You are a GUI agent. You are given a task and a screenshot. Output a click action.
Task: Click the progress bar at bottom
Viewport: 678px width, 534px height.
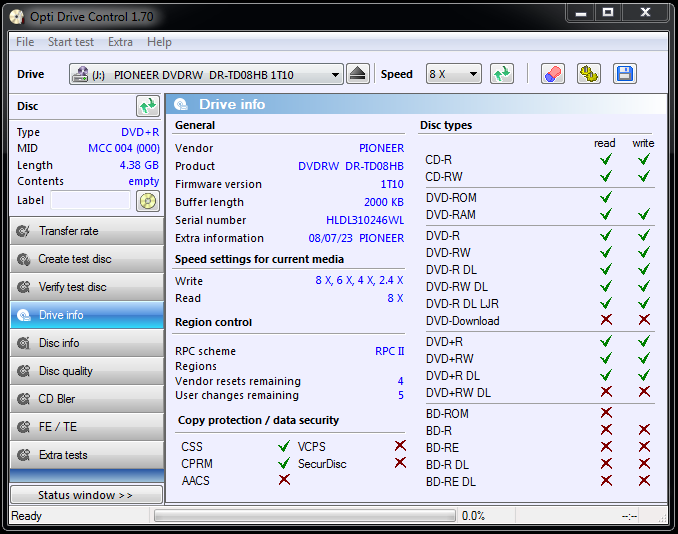pos(305,515)
